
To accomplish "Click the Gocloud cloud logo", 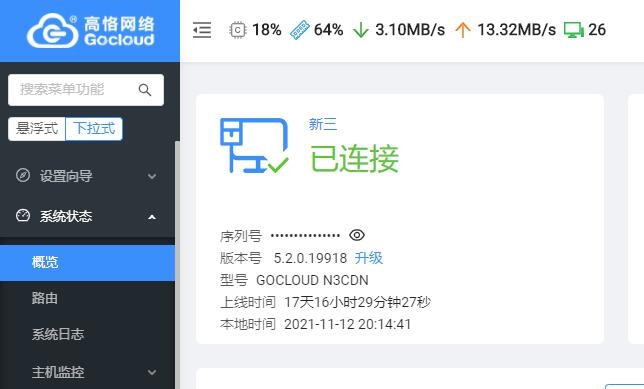I will pyautogui.click(x=52, y=31).
